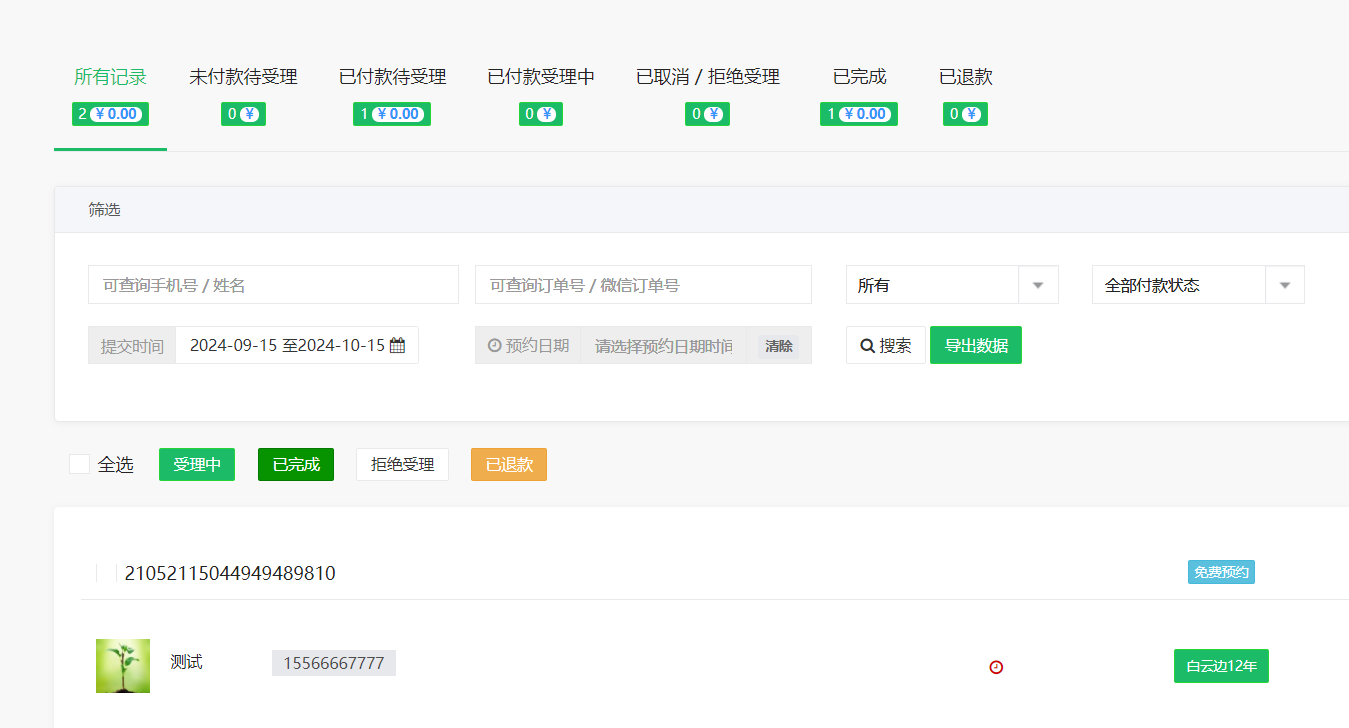Click the clock icon beside 预约日期
1349x728 pixels.
(494, 345)
